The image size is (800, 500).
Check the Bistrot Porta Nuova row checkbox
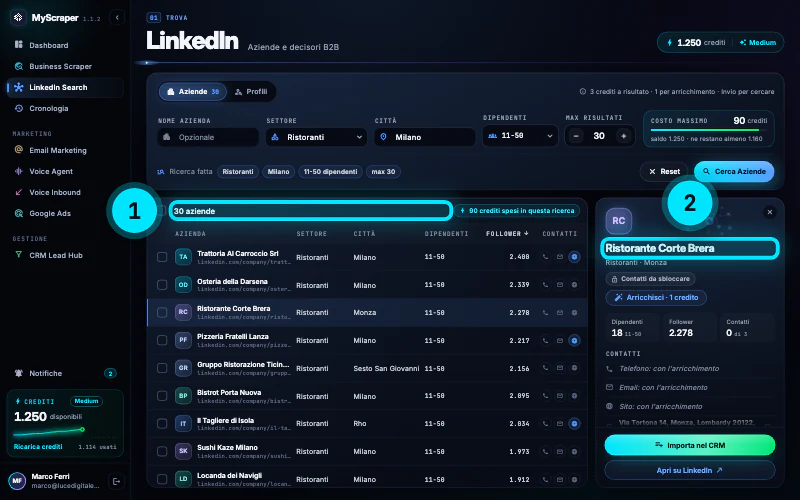162,396
